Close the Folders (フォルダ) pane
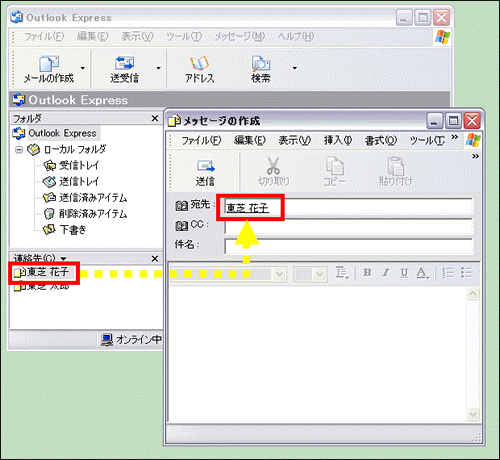Viewport: 500px width, 460px height. [x=155, y=118]
